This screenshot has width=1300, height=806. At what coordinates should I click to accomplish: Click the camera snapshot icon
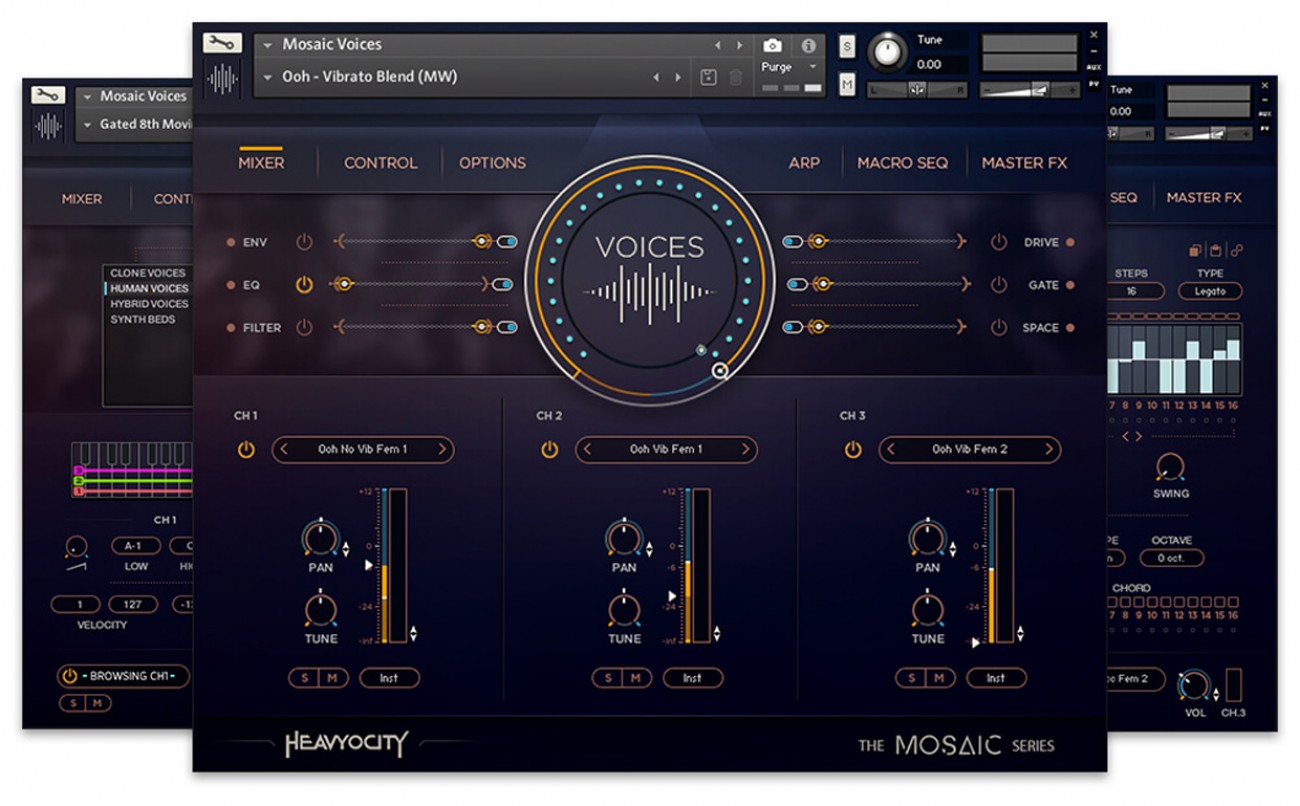tap(772, 46)
